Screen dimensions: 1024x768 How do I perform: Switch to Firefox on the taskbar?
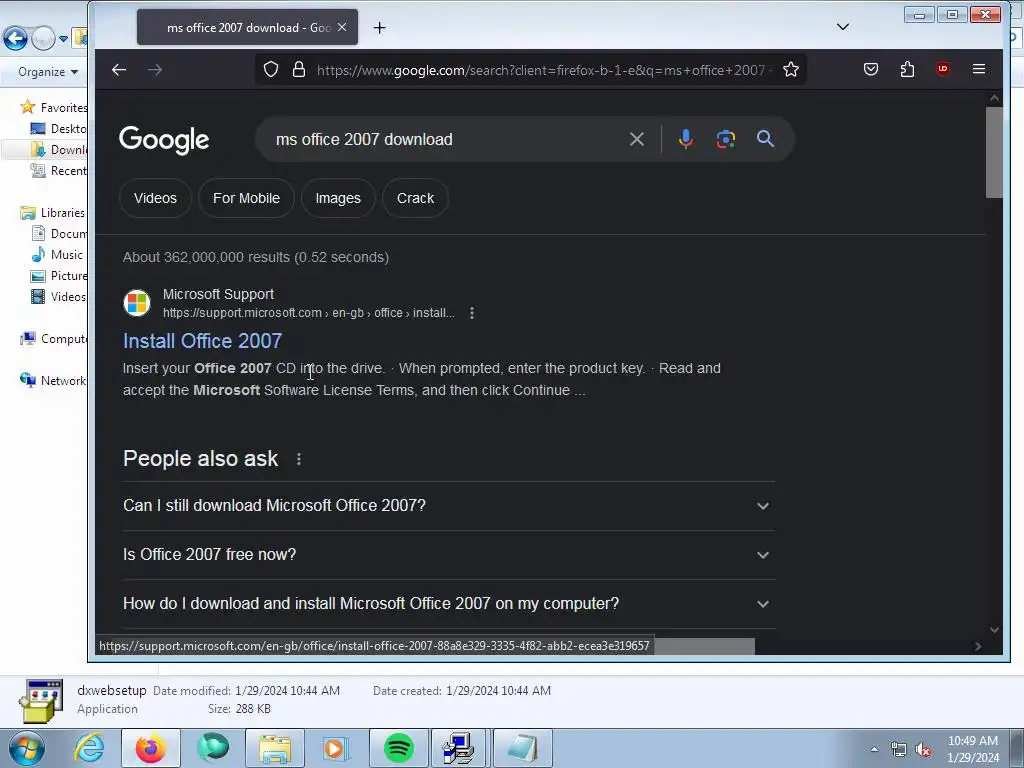pos(150,748)
